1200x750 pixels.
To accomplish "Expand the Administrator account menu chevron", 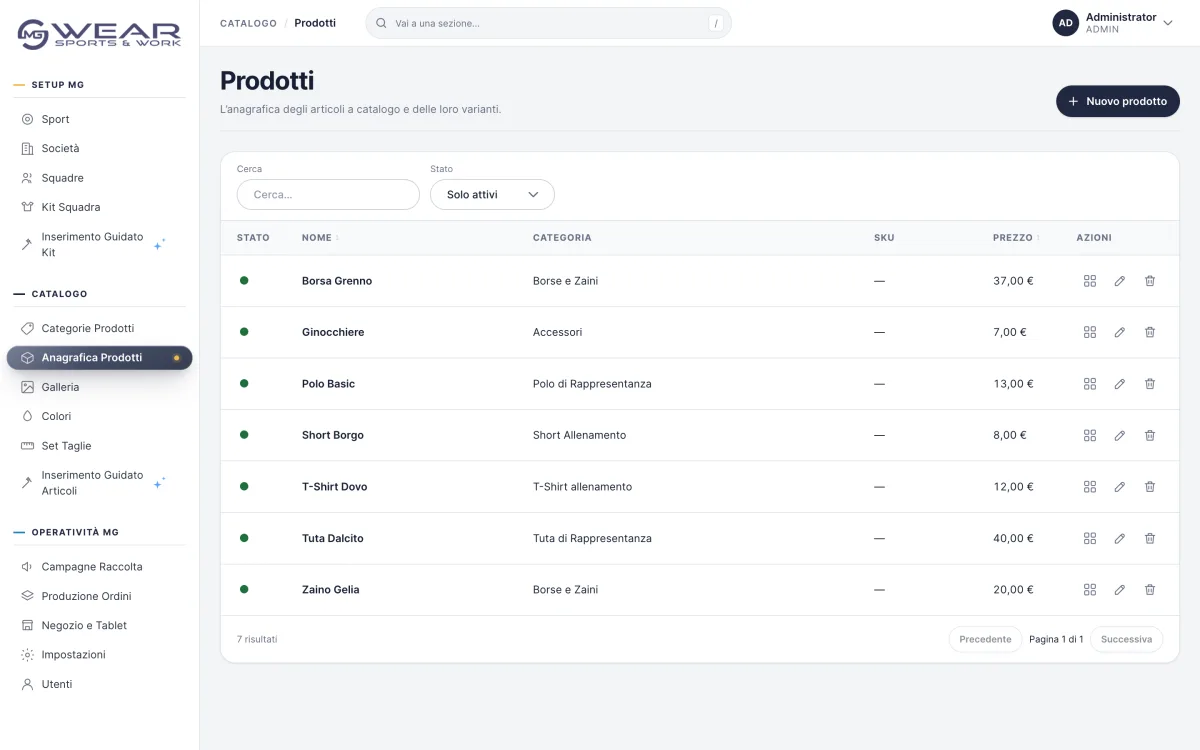I will 1167,23.
